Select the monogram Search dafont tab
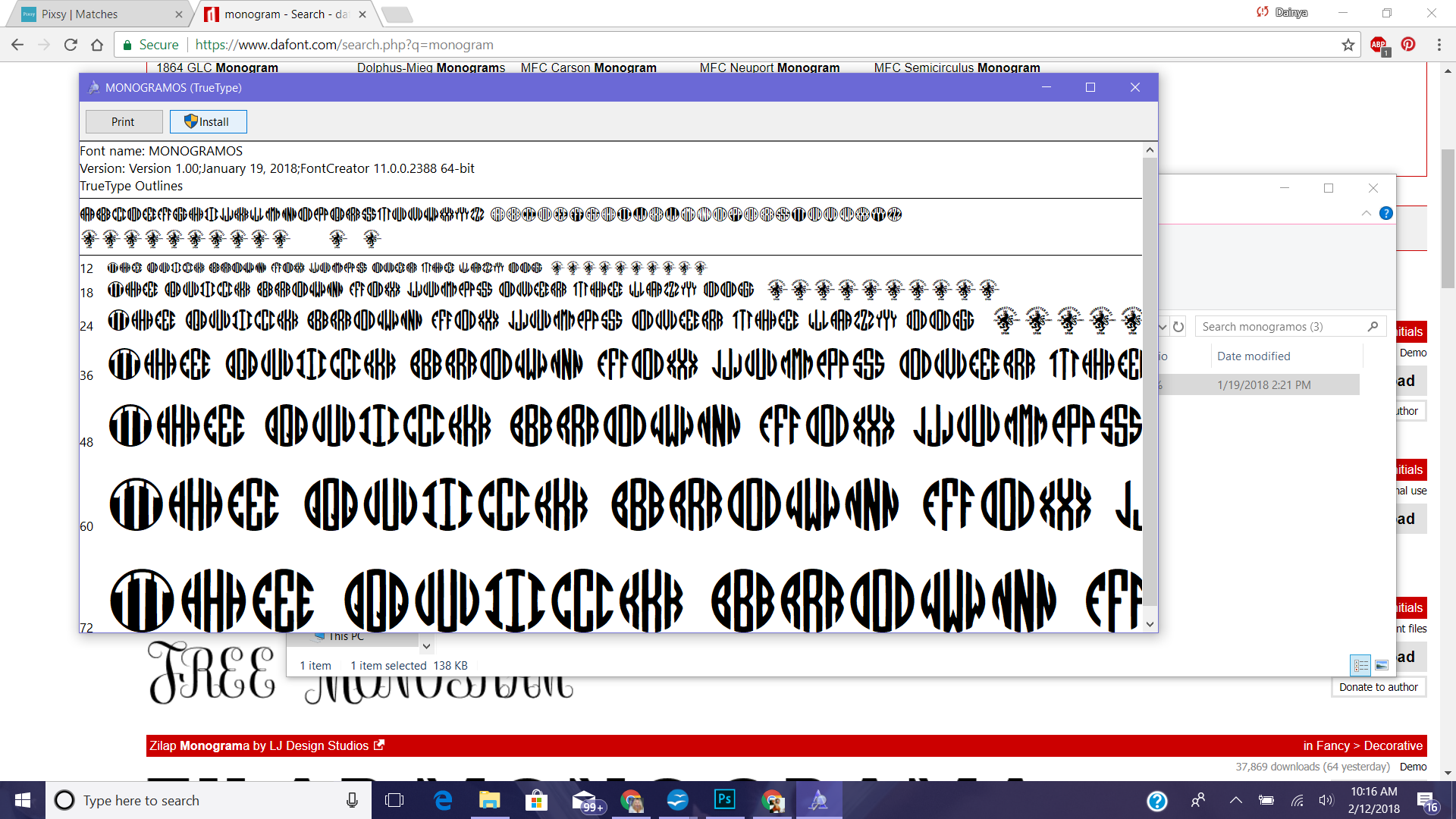Image resolution: width=1456 pixels, height=819 pixels. tap(284, 14)
